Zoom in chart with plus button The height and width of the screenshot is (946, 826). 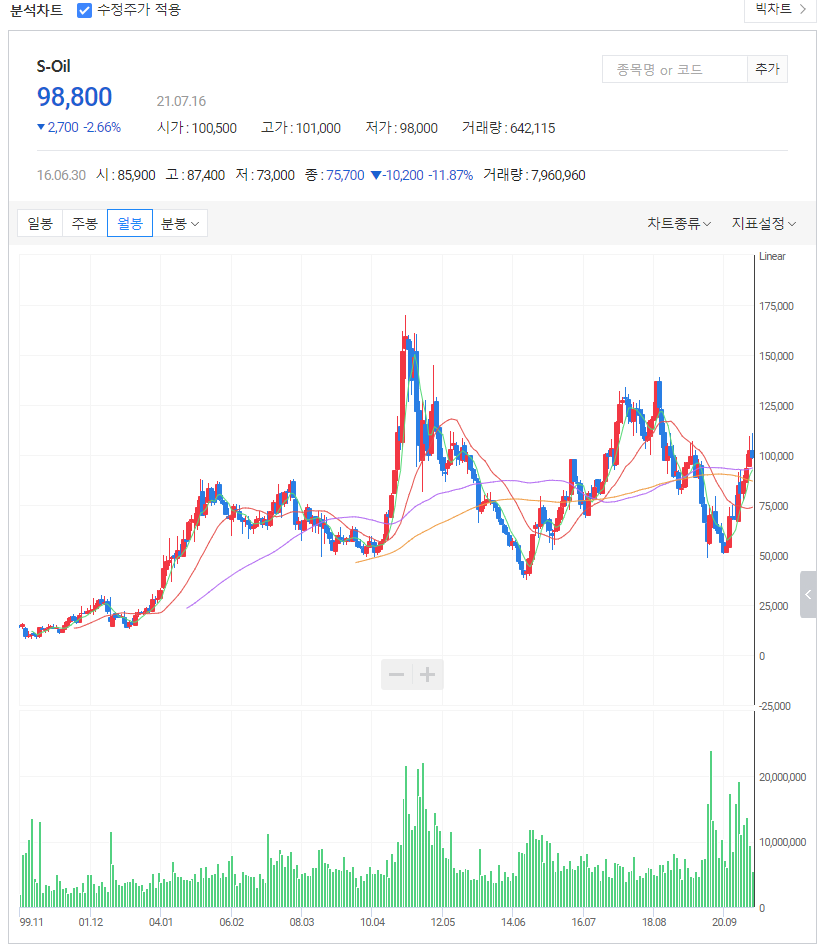coord(428,675)
